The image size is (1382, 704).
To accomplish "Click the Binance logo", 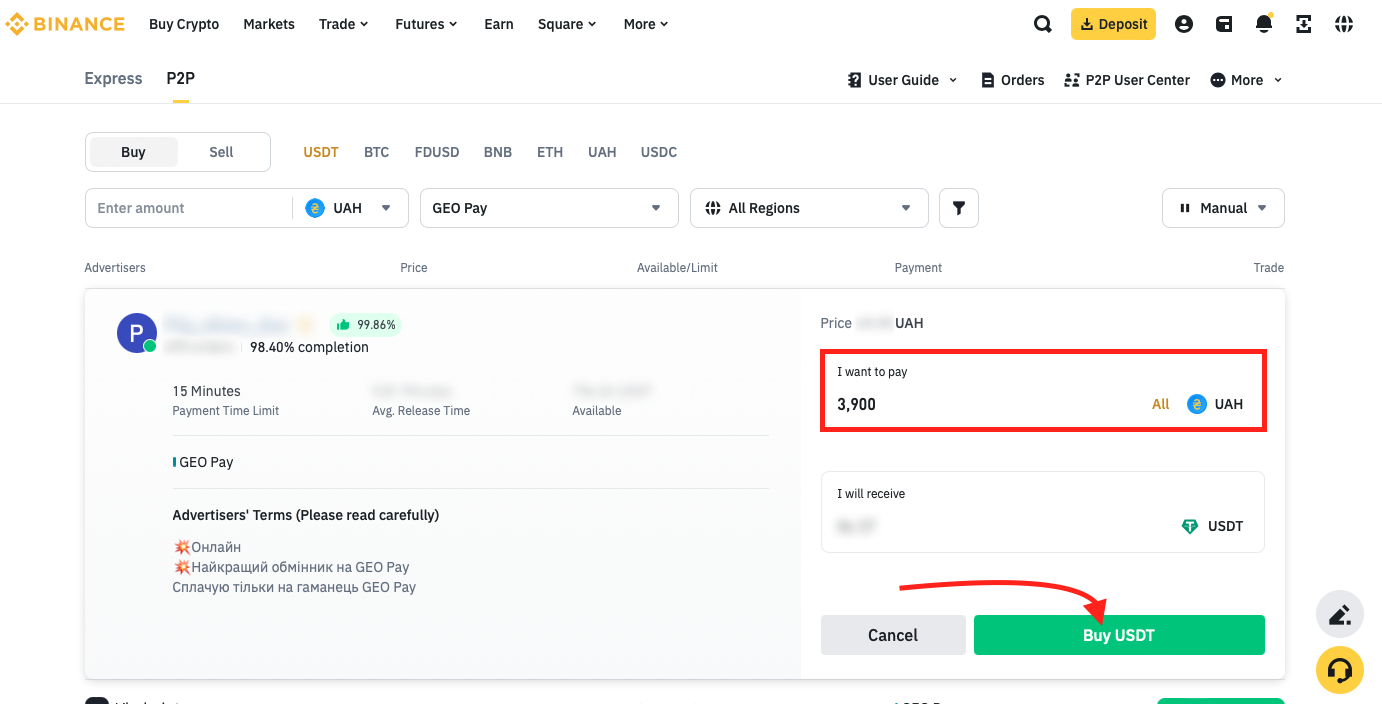I will [65, 24].
